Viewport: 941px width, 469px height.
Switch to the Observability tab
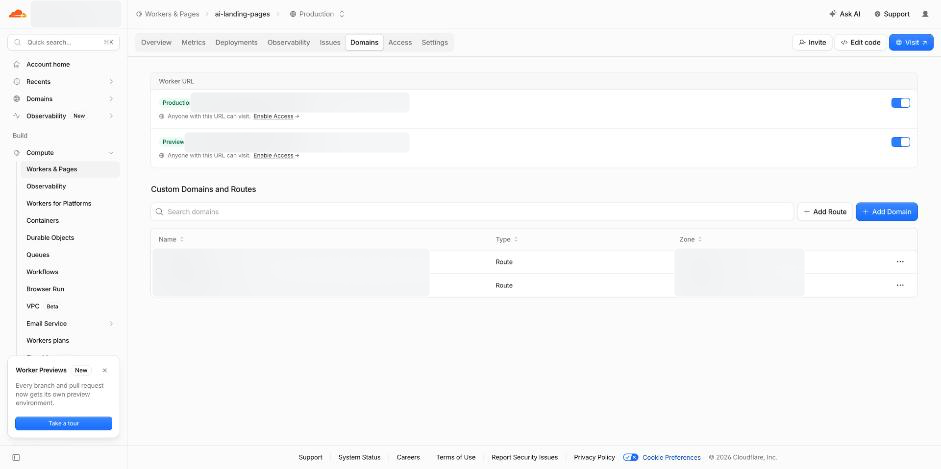pos(289,43)
